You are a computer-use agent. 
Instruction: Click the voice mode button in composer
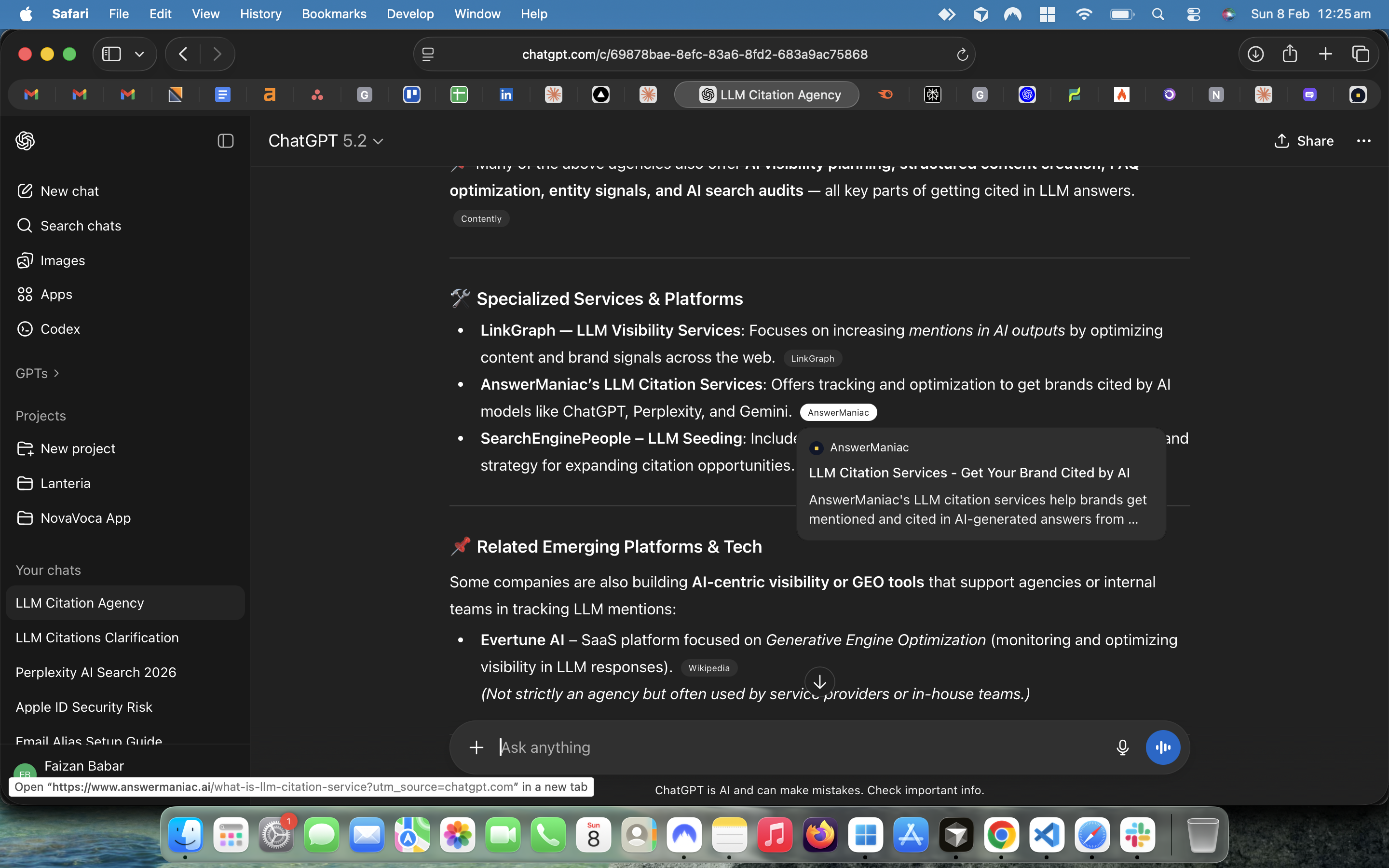tap(1162, 747)
